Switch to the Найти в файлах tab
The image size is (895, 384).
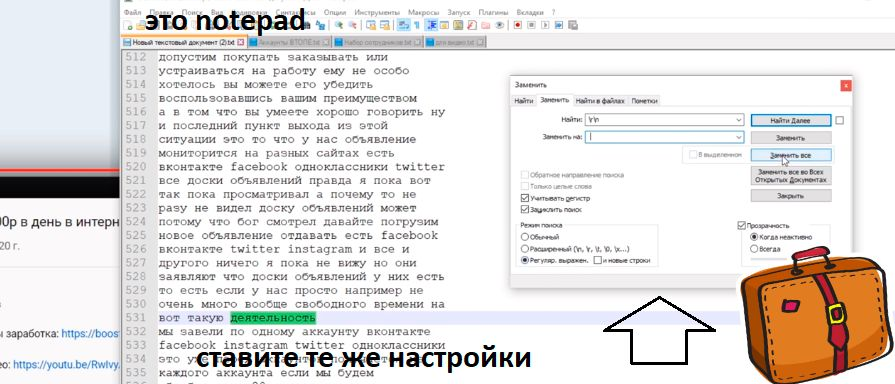coord(600,100)
